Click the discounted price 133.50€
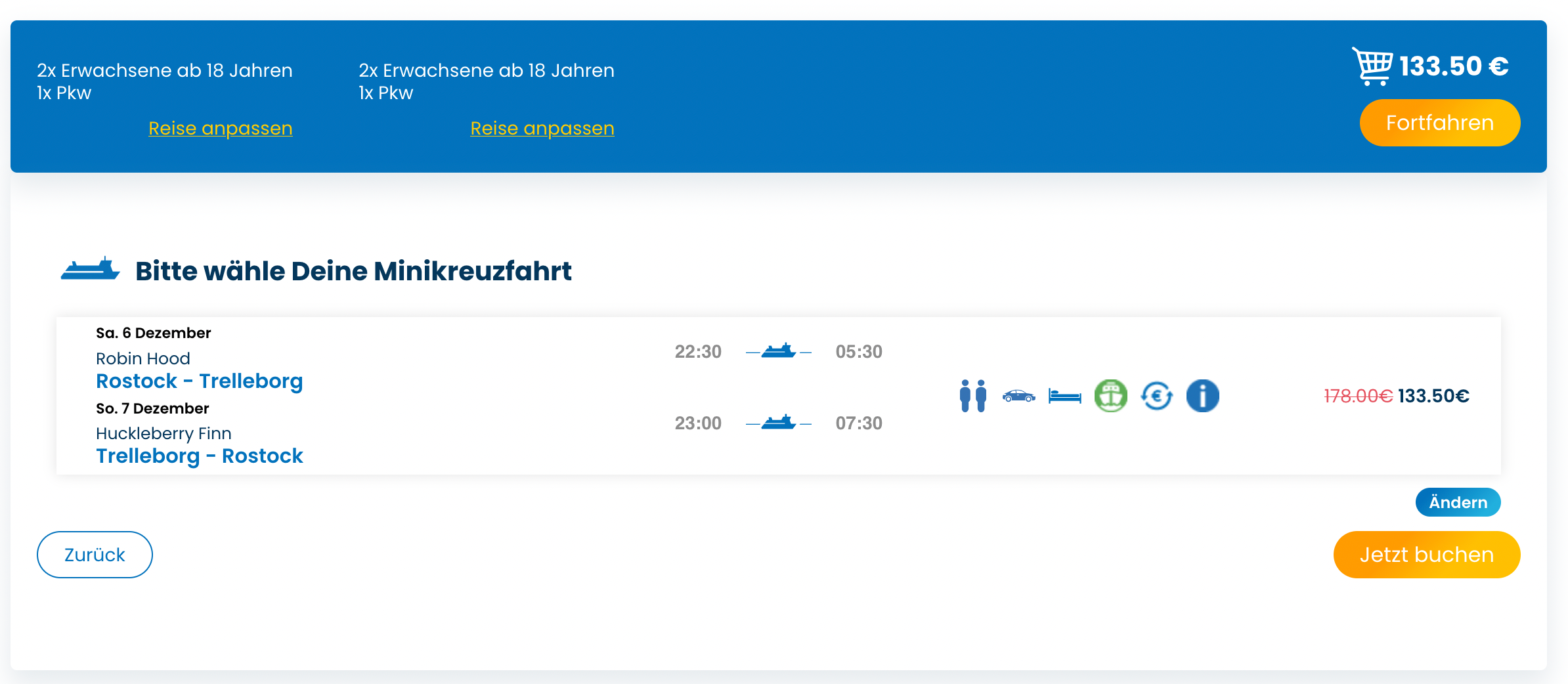The width and height of the screenshot is (1568, 684). [1433, 395]
